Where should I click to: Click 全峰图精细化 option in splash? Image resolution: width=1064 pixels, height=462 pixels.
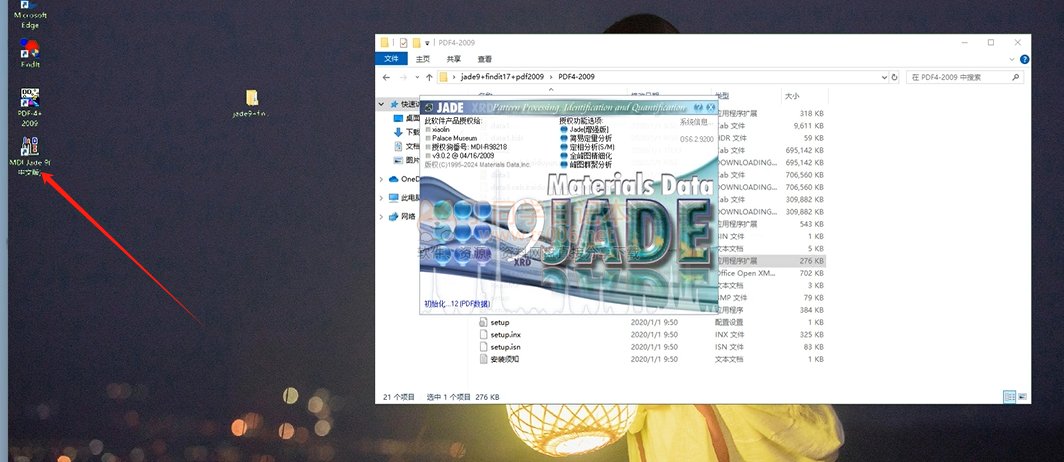coord(586,155)
